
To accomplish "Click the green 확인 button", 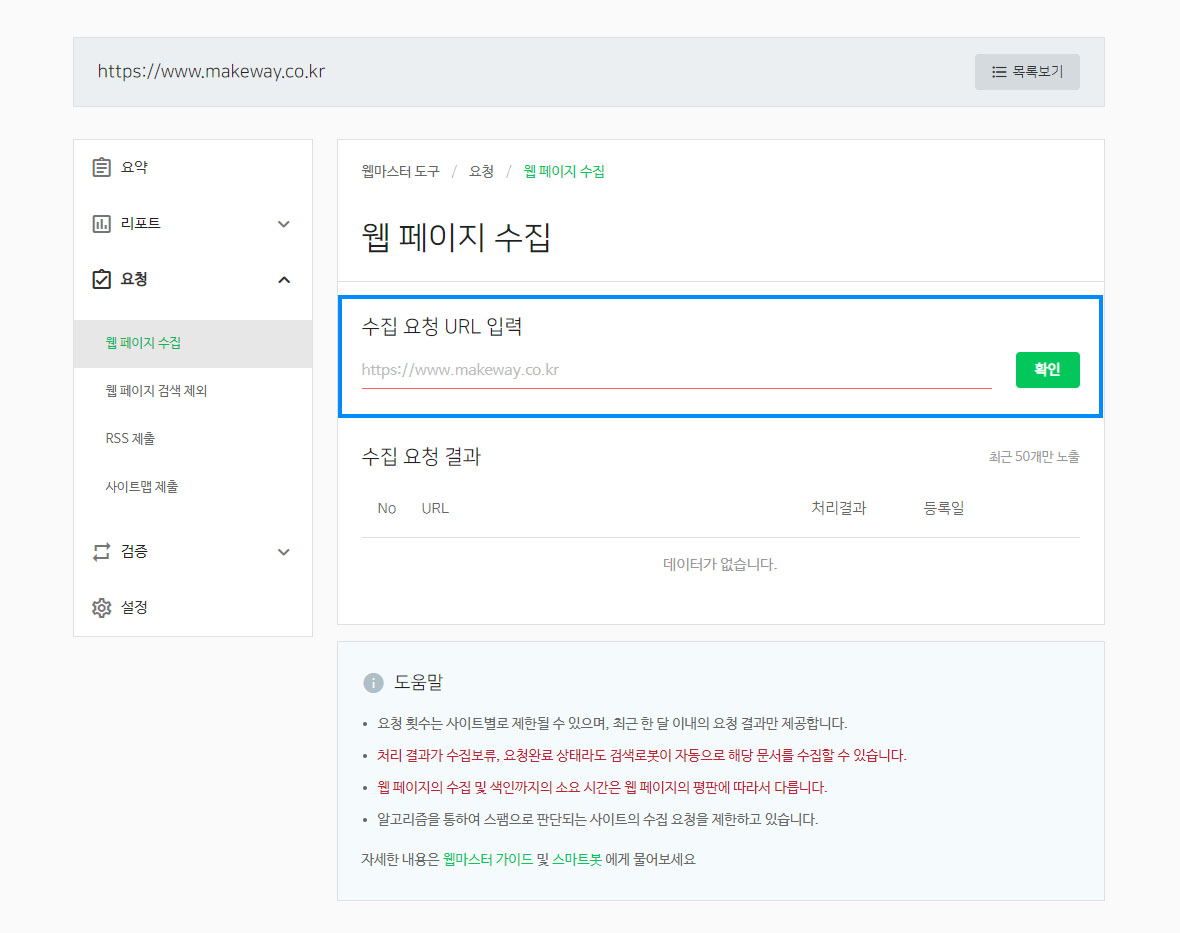I will 1047,369.
